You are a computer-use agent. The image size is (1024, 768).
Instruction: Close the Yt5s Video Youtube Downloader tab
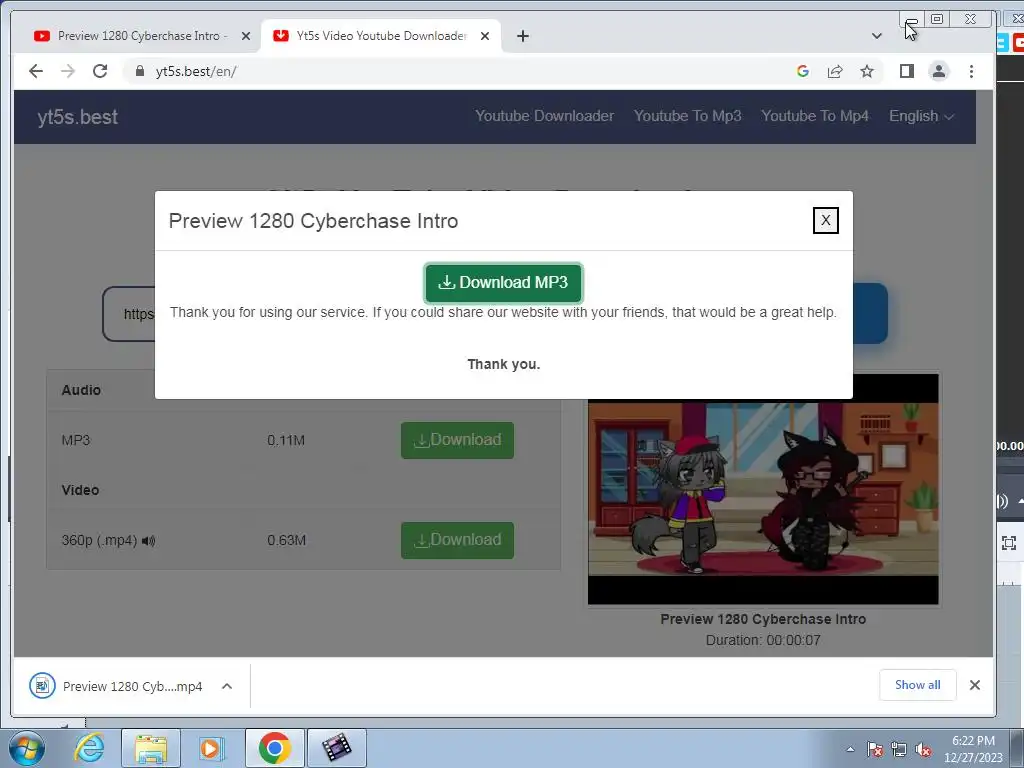(485, 36)
